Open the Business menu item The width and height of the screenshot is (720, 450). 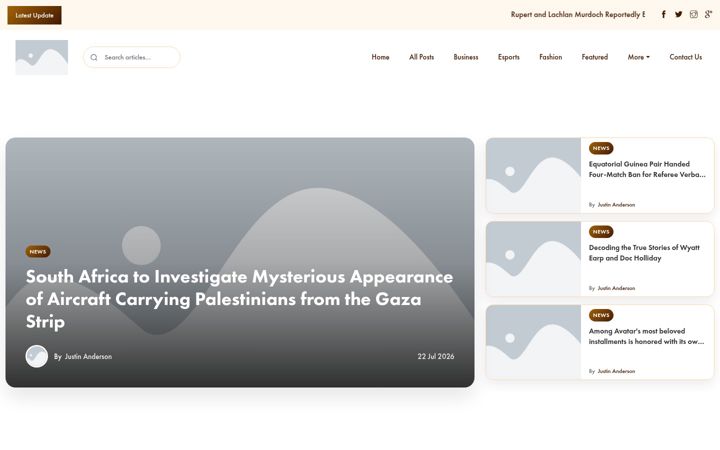coord(466,57)
